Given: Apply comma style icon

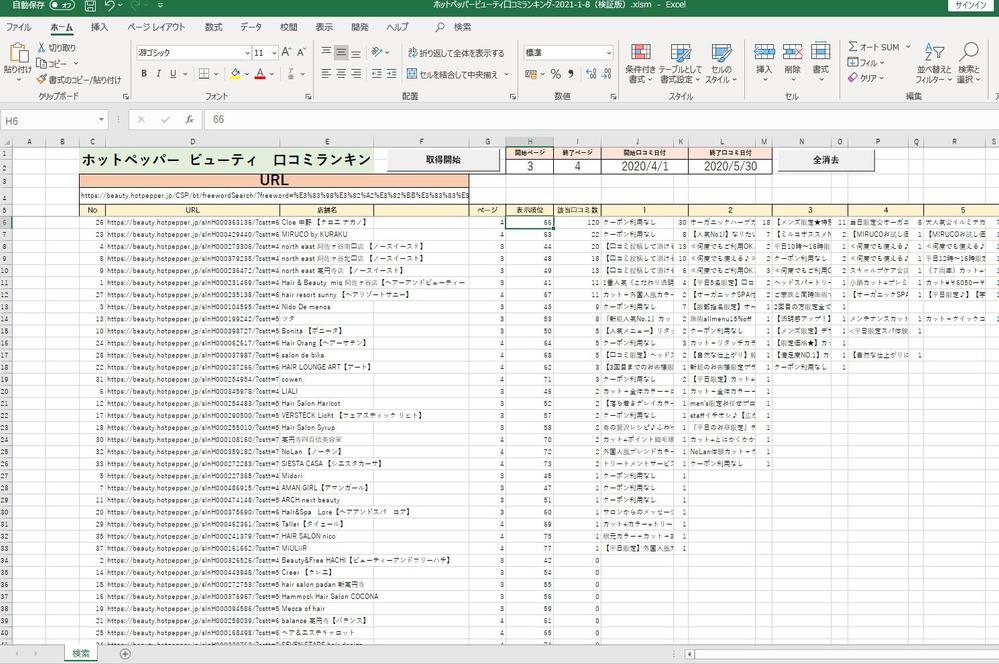Looking at the screenshot, I should pyautogui.click(x=571, y=74).
